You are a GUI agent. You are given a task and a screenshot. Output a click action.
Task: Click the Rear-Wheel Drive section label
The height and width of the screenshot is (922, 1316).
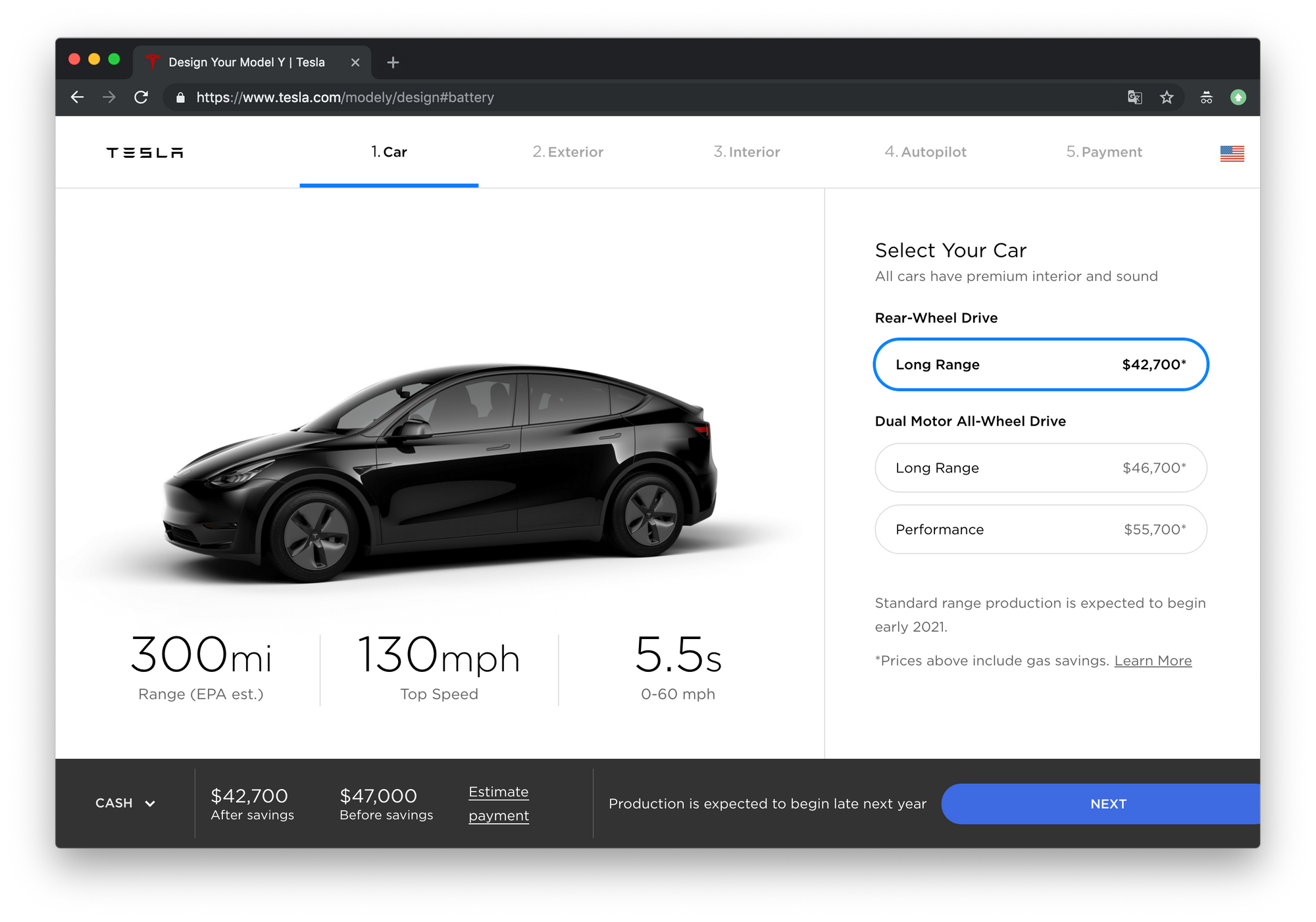pos(936,318)
